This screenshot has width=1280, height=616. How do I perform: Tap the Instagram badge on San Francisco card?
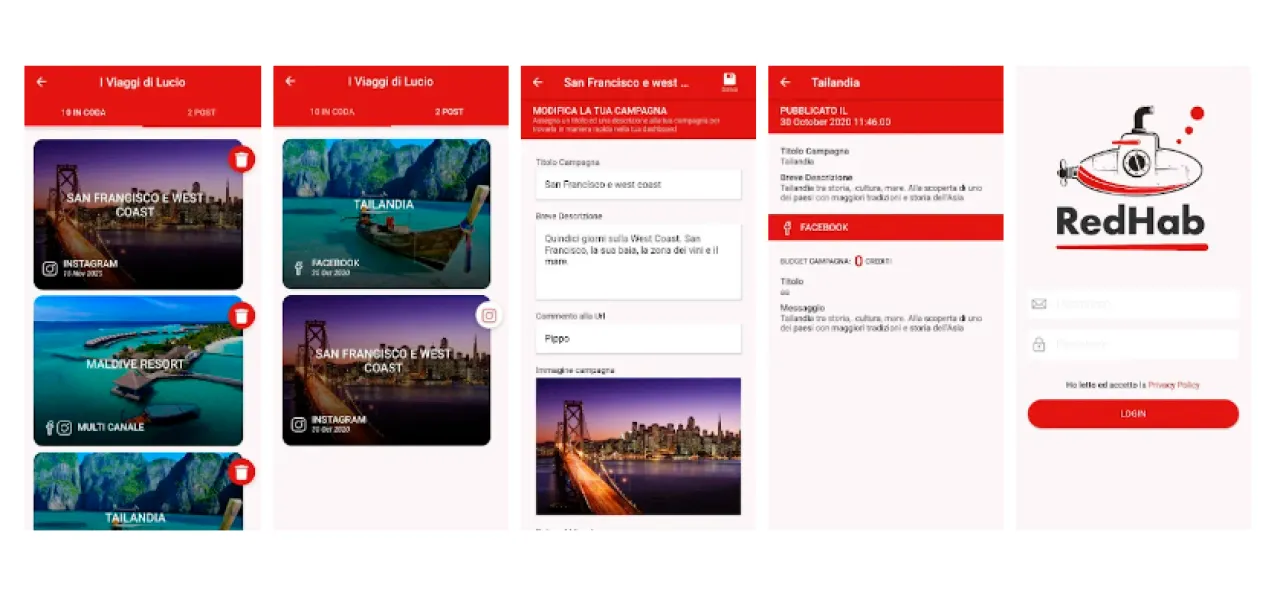(x=488, y=315)
